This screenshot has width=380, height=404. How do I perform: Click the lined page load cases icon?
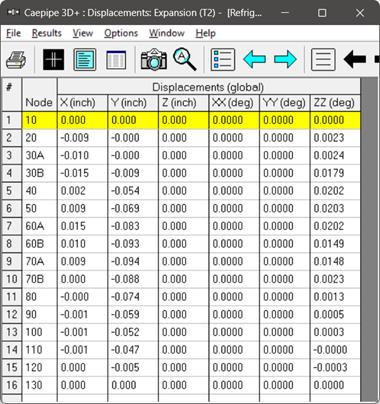point(323,60)
